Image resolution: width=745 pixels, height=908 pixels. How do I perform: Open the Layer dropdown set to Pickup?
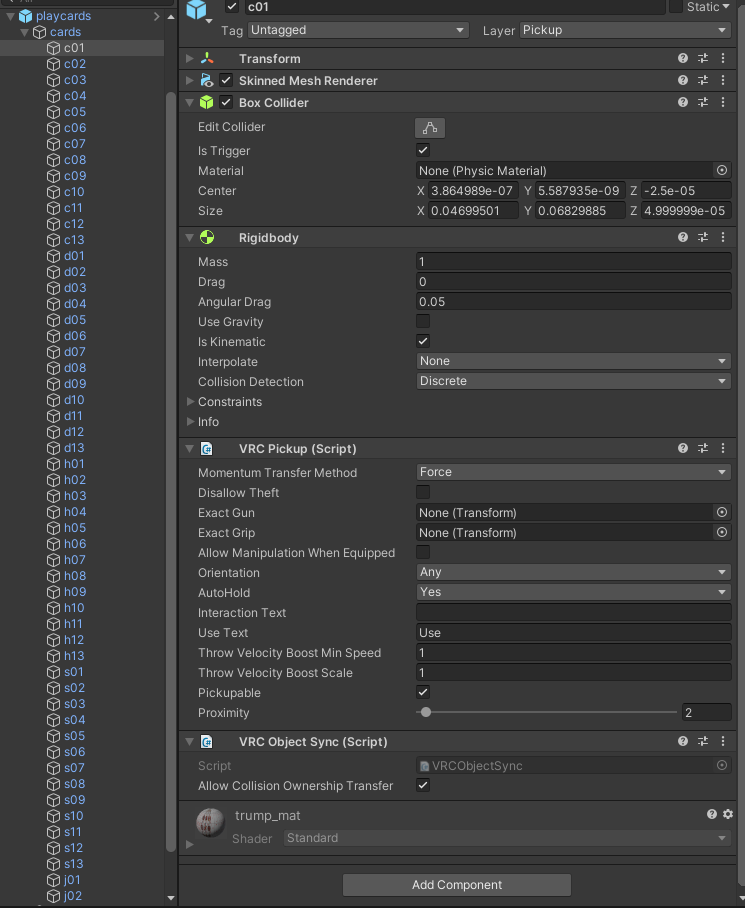[x=625, y=30]
